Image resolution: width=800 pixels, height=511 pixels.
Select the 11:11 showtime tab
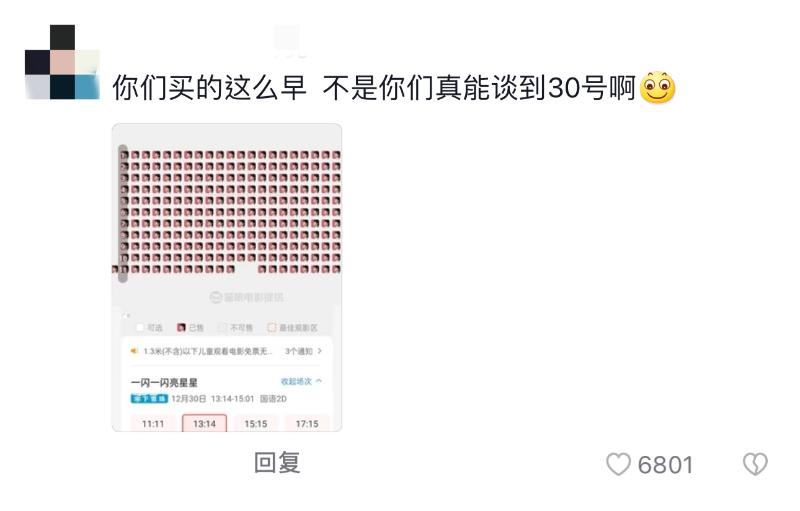153,423
